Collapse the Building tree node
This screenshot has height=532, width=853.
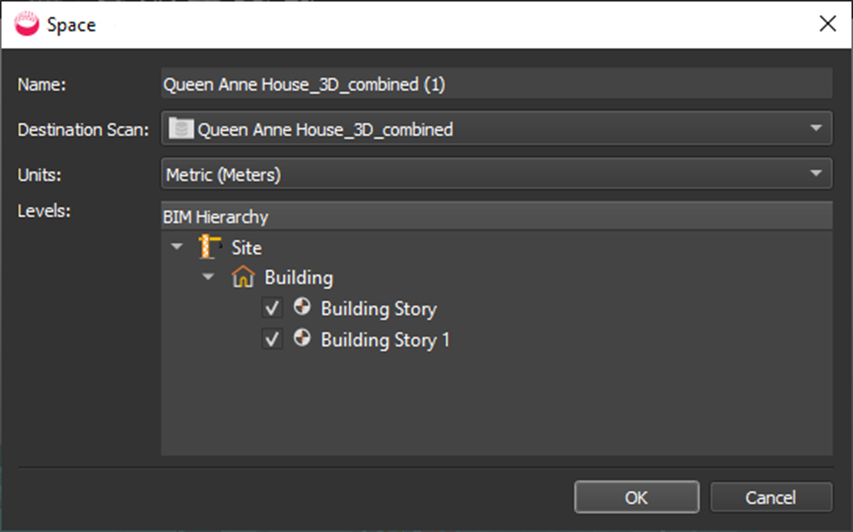click(x=208, y=278)
